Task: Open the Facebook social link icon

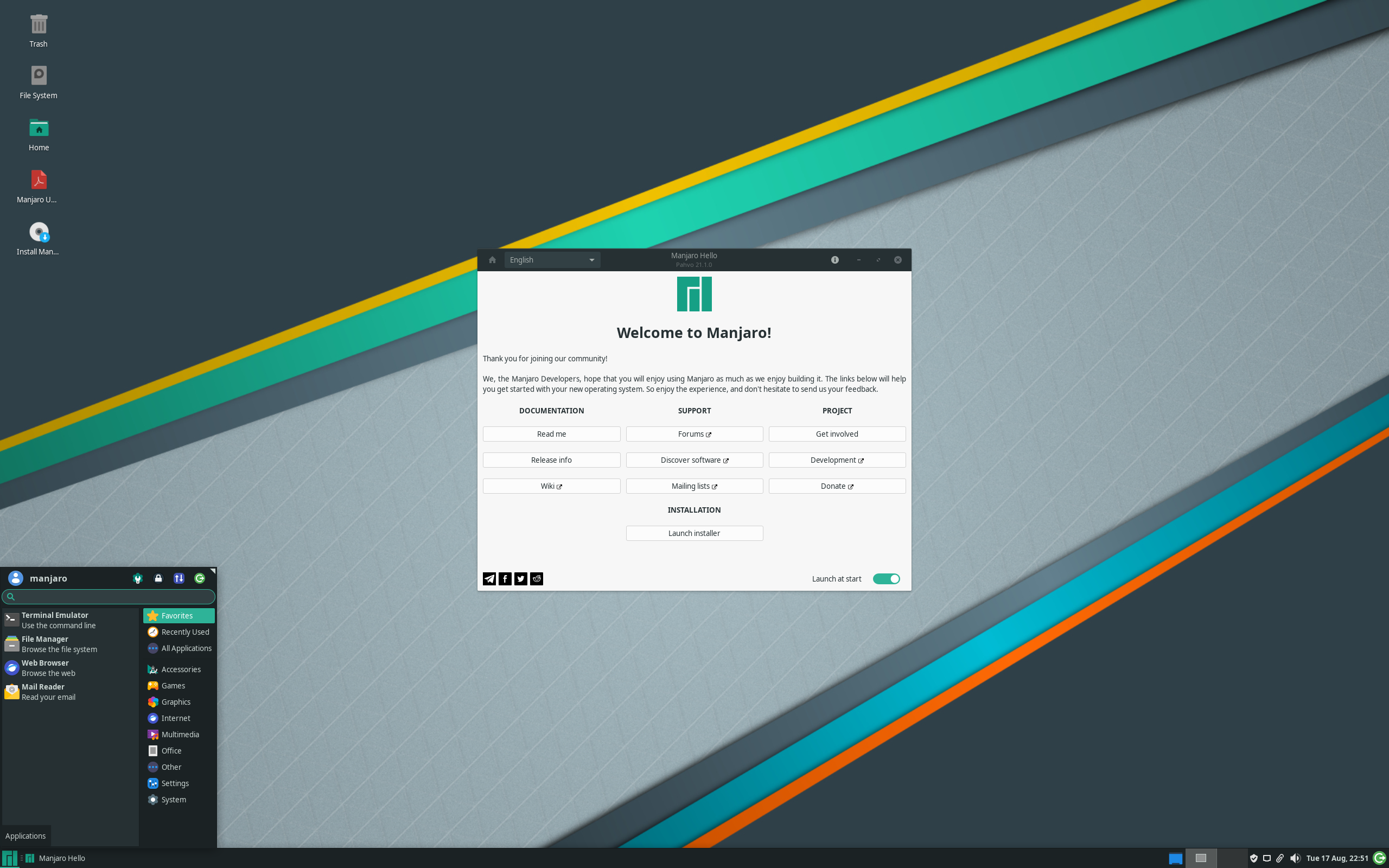Action: [505, 579]
